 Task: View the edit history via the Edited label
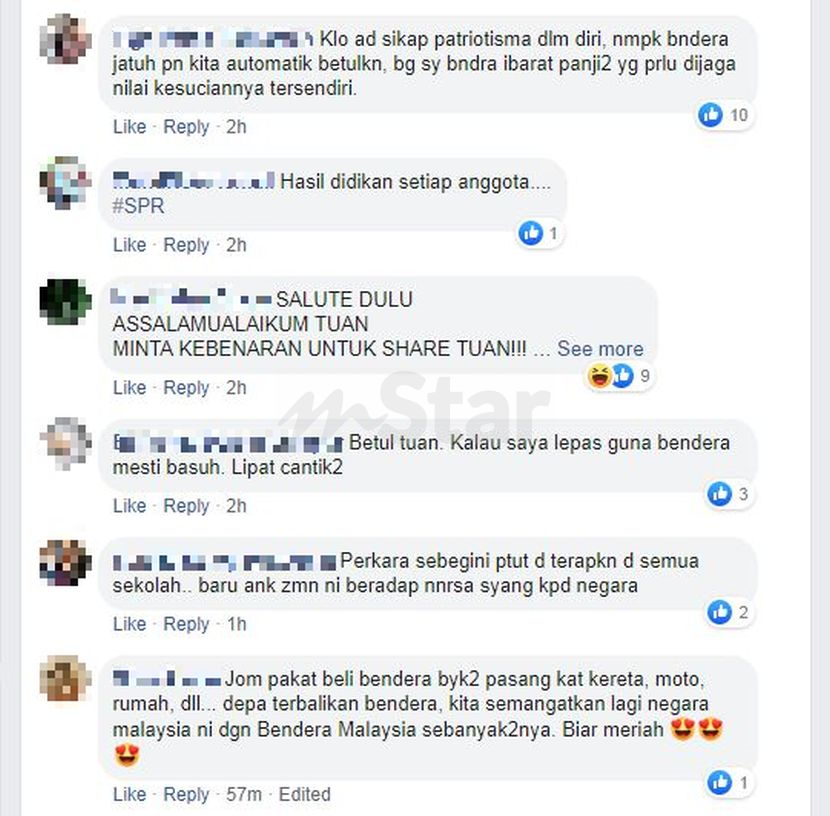[304, 794]
